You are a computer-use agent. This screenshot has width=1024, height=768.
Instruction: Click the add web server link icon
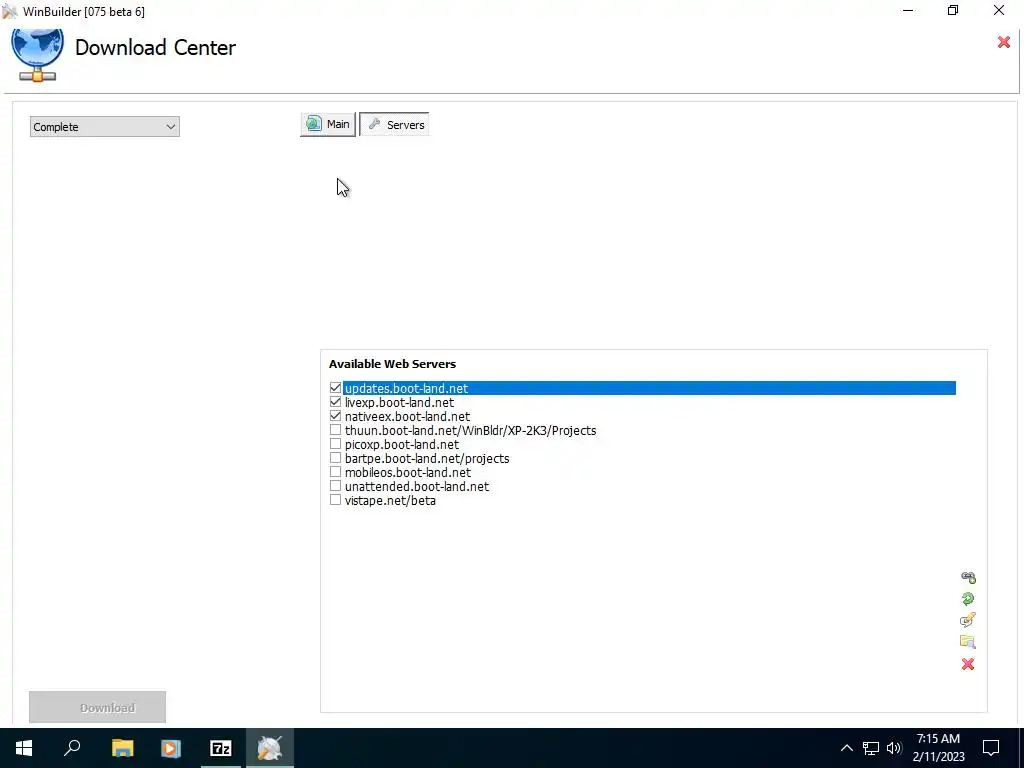pos(968,577)
